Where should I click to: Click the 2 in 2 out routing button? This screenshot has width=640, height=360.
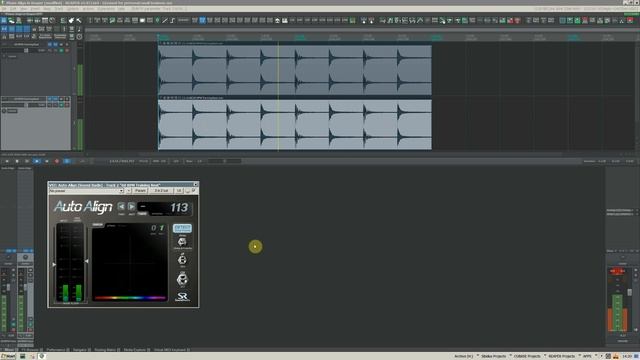pos(161,191)
